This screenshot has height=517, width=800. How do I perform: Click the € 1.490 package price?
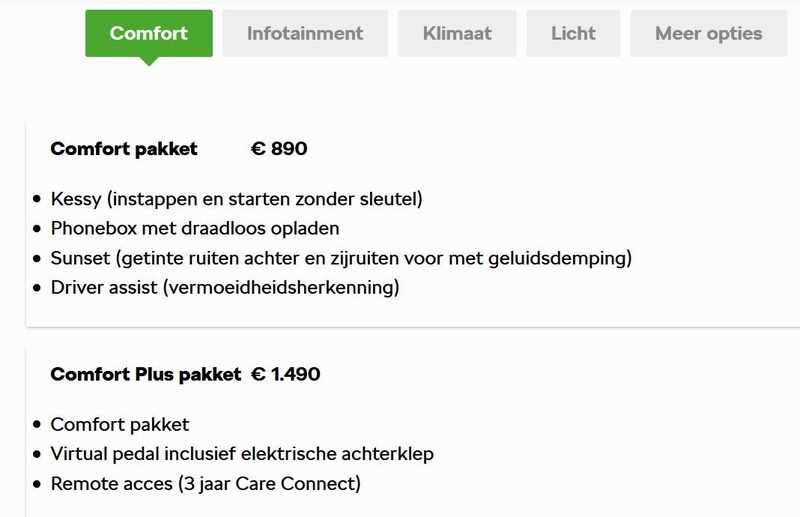285,375
